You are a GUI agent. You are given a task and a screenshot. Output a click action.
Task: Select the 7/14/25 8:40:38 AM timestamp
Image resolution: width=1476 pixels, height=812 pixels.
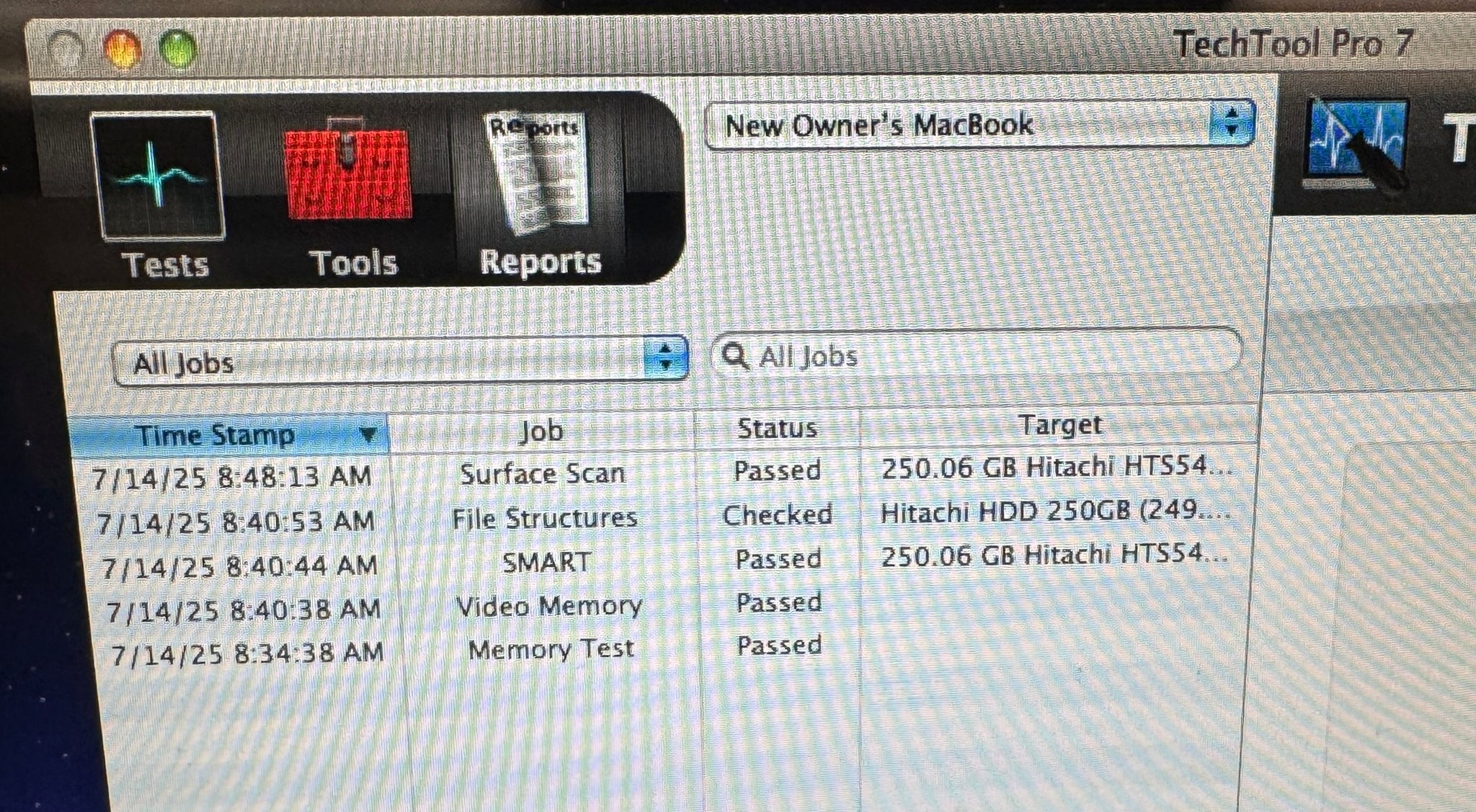(x=243, y=611)
